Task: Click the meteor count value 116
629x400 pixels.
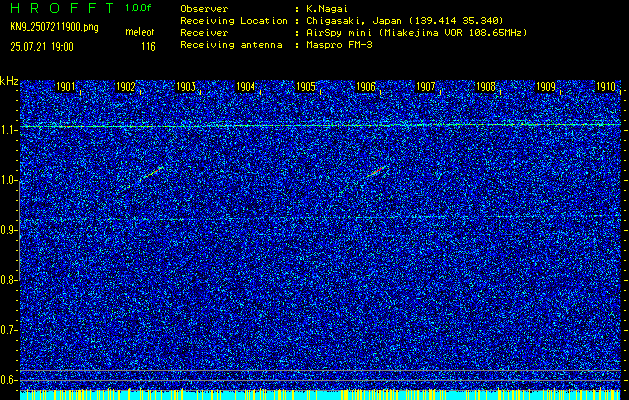Action: [148, 47]
